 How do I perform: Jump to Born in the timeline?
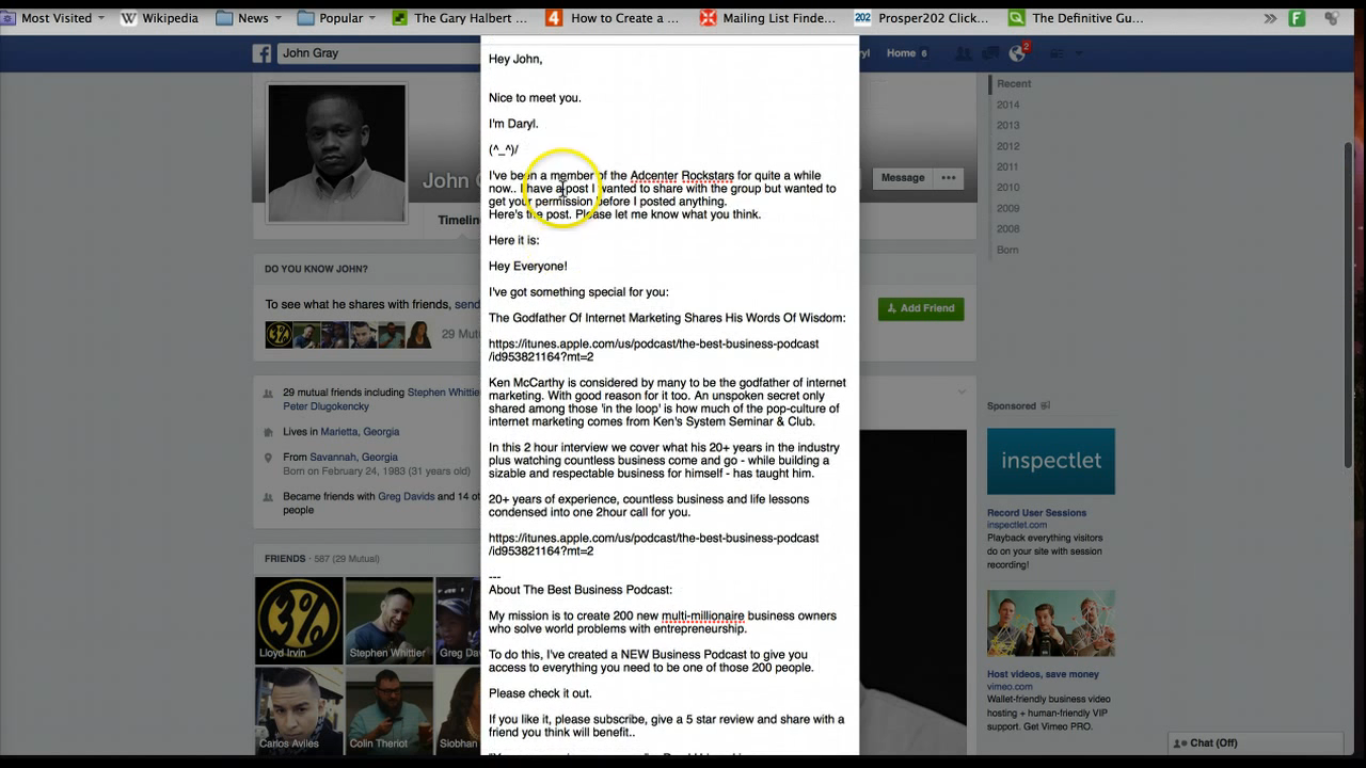(1007, 250)
